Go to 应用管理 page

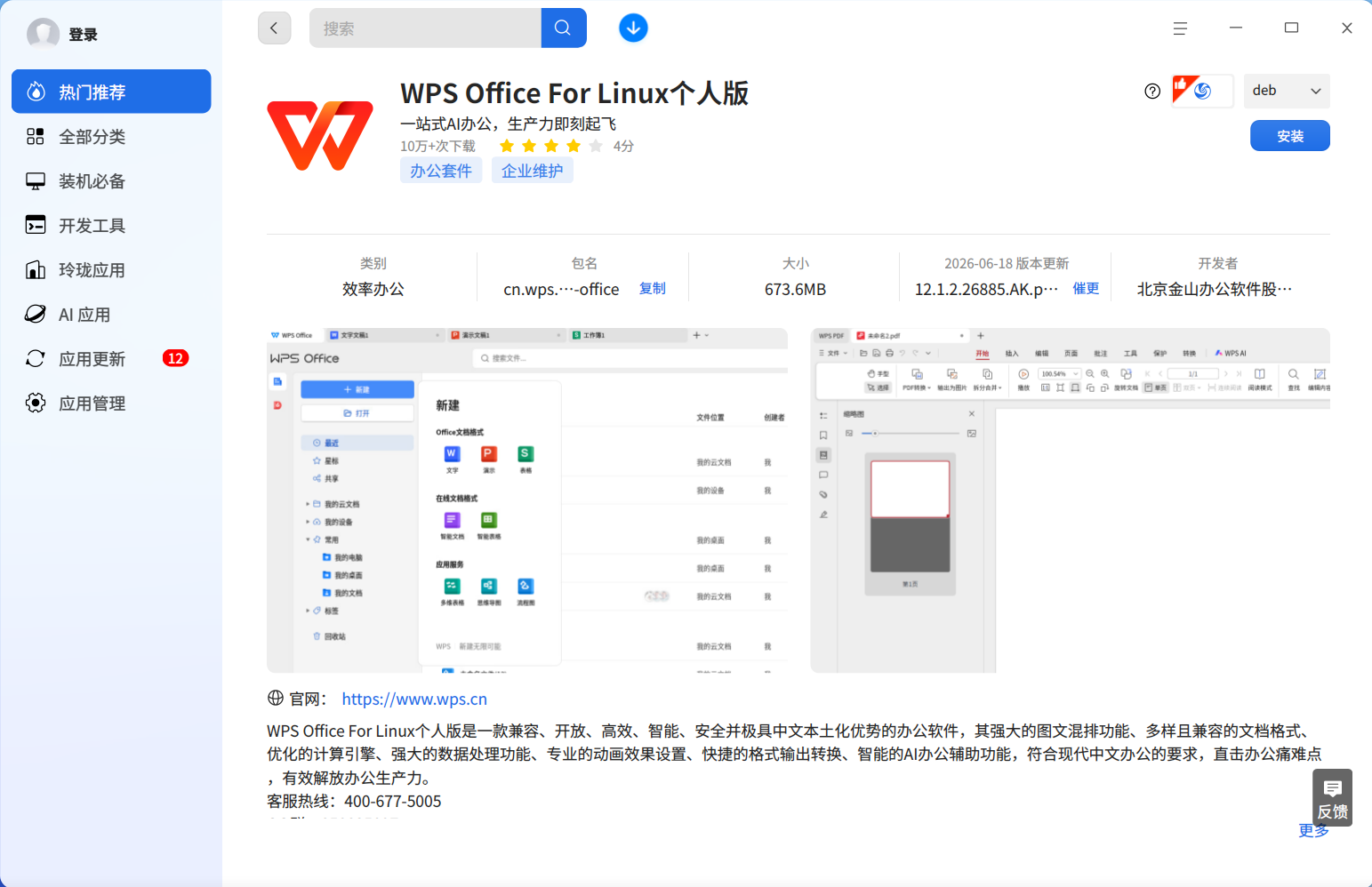coord(111,403)
